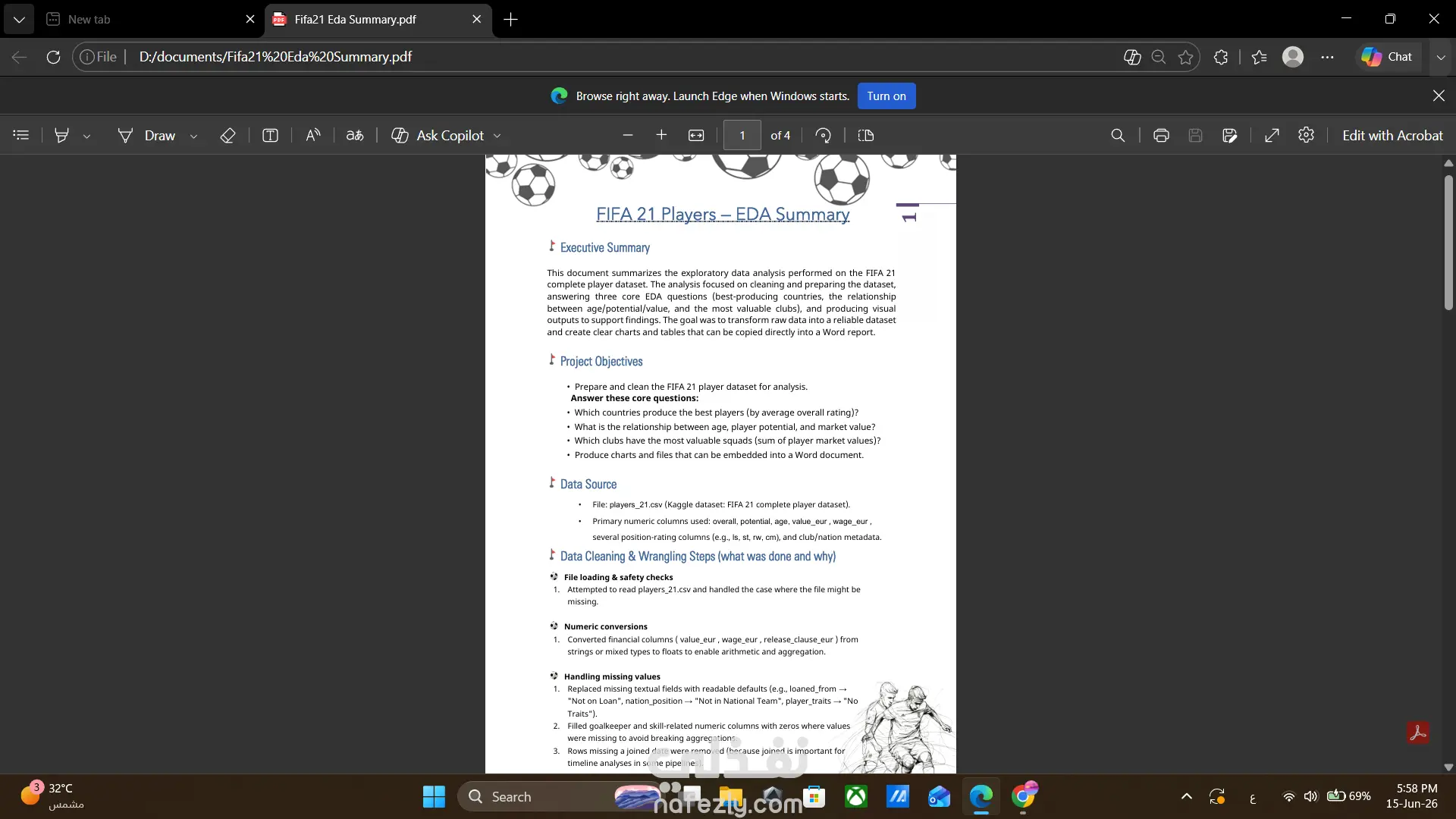Click the vertical scrollbar thumb
Viewport: 1456px width, 819px height.
1448,243
